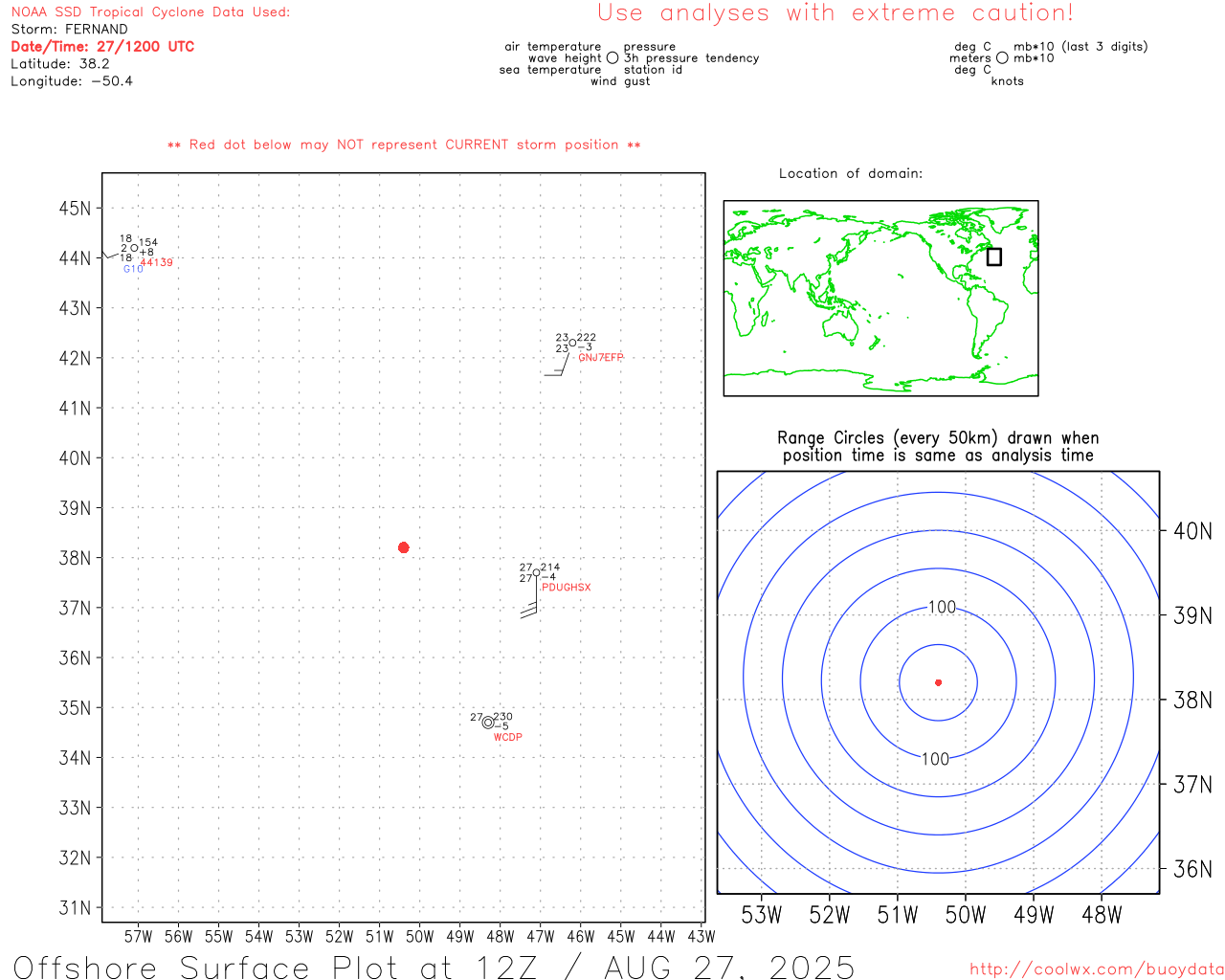Click the 38N label on main map axis
The height and width of the screenshot is (980, 1225).
click(75, 557)
